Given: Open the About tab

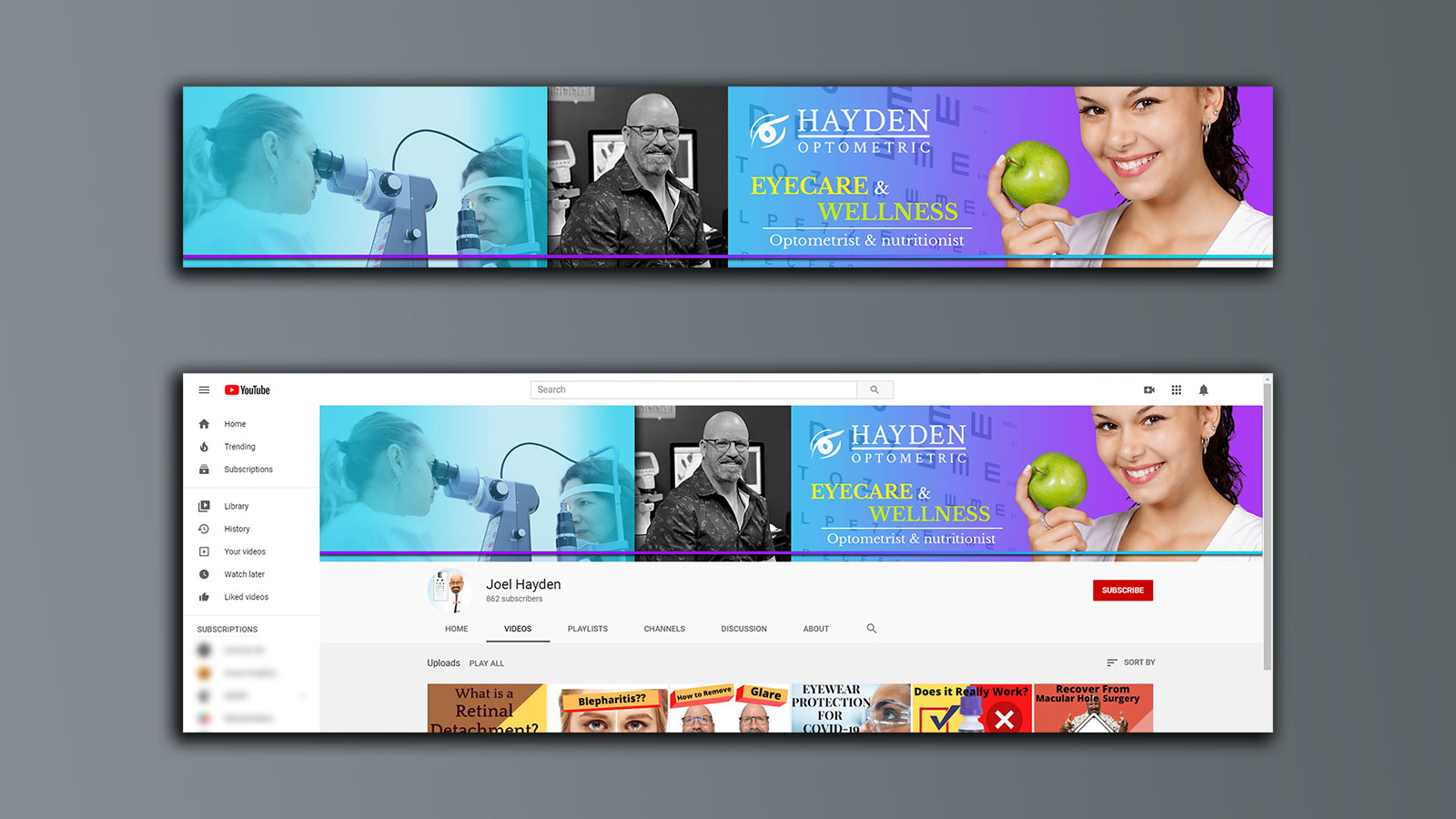Looking at the screenshot, I should click(x=816, y=629).
